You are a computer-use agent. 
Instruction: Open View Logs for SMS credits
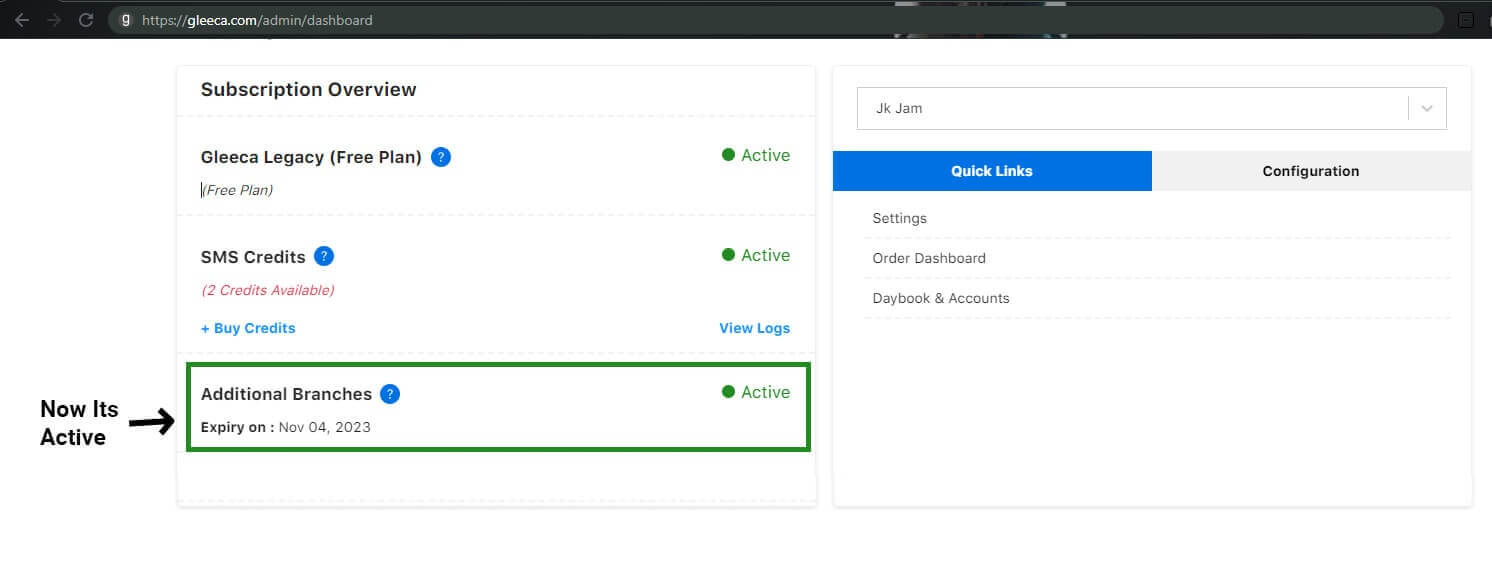pyautogui.click(x=754, y=328)
